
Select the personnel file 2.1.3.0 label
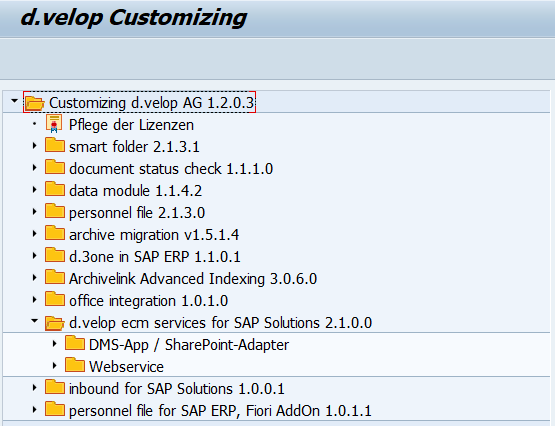click(137, 213)
